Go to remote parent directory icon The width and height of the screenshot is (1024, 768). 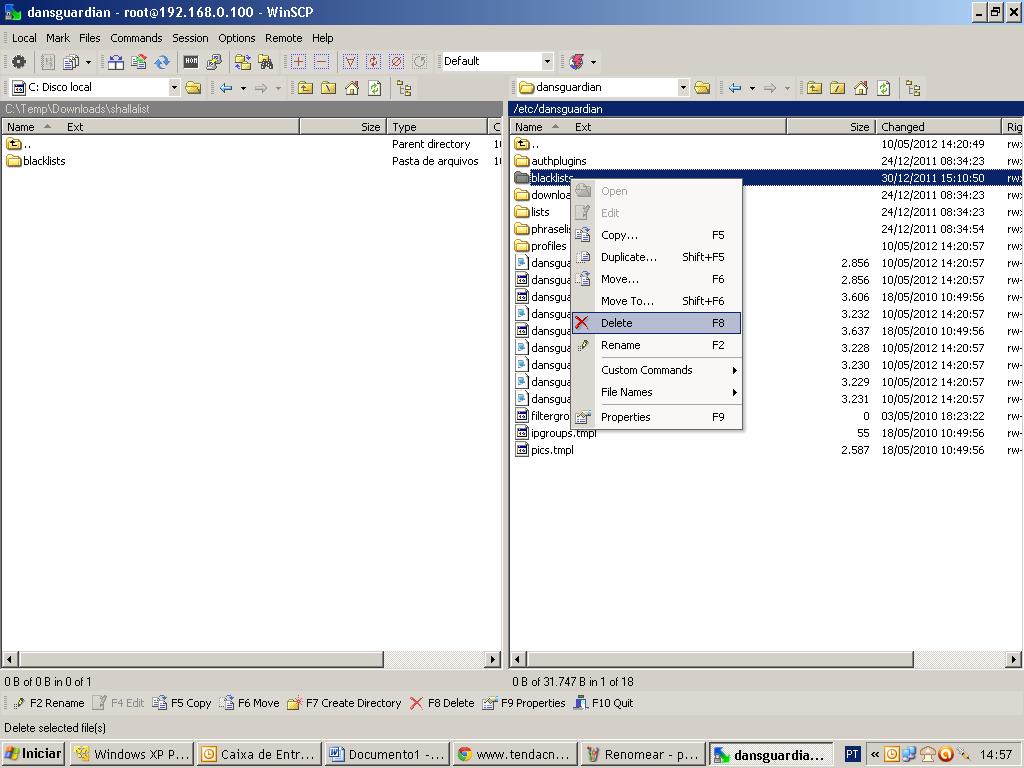click(814, 88)
